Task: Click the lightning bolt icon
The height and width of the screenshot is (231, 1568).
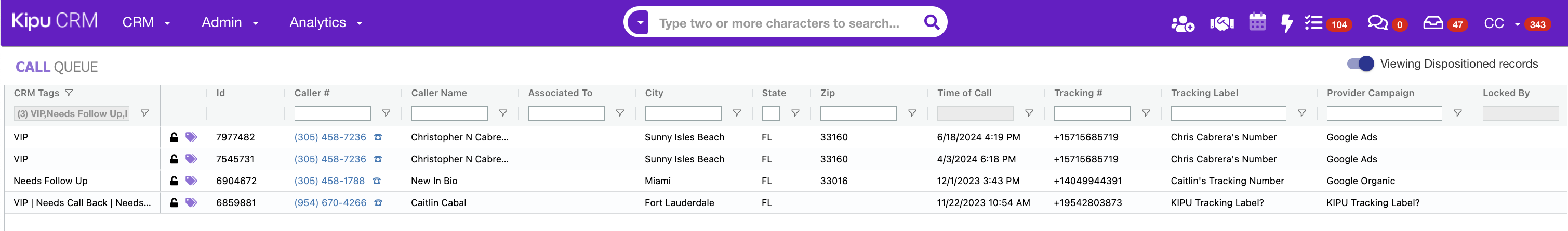Action: coord(1286,24)
